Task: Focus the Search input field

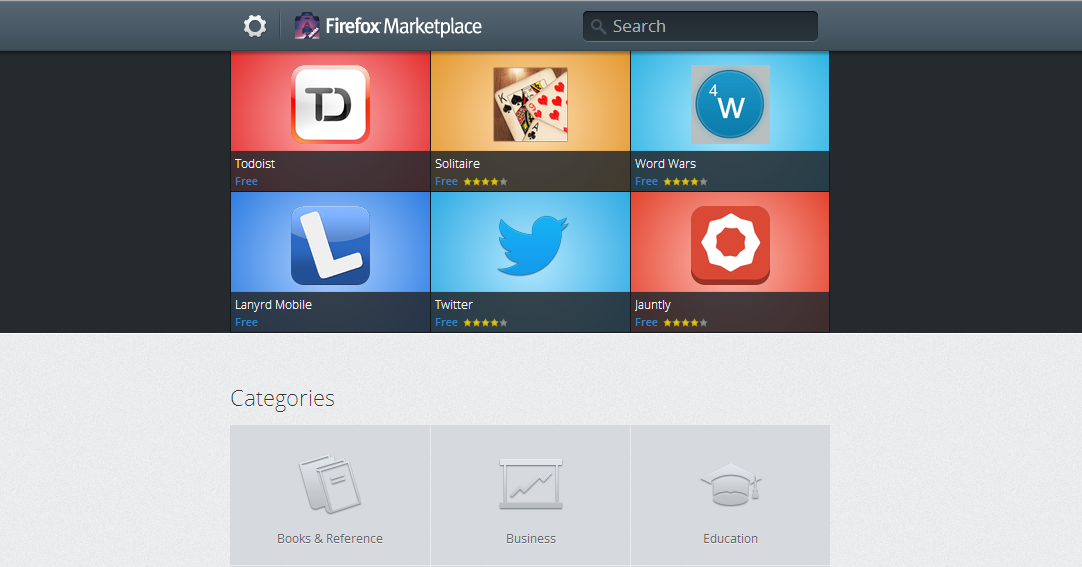Action: pos(700,26)
